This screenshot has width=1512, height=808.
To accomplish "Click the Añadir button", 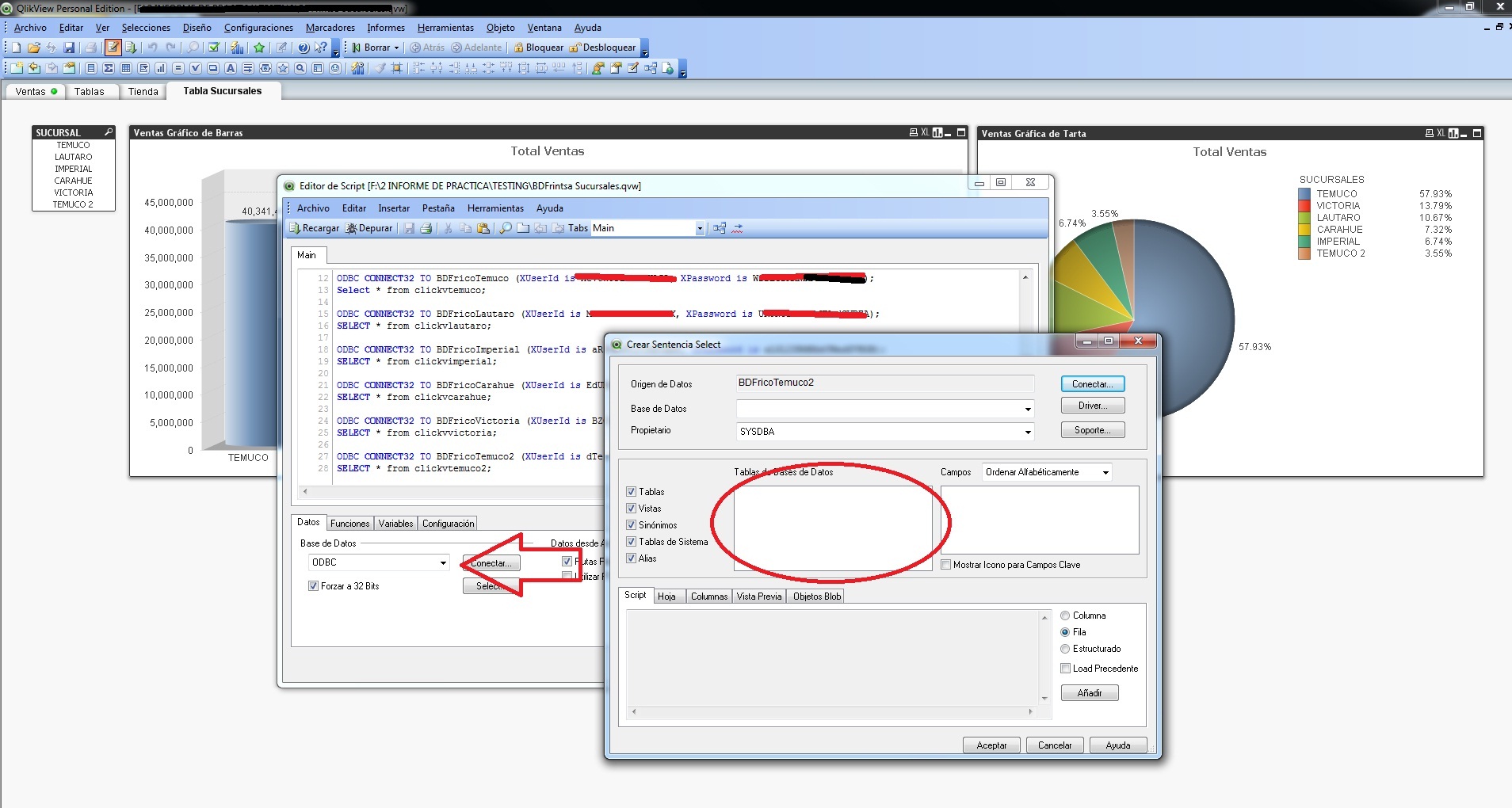I will click(1090, 693).
